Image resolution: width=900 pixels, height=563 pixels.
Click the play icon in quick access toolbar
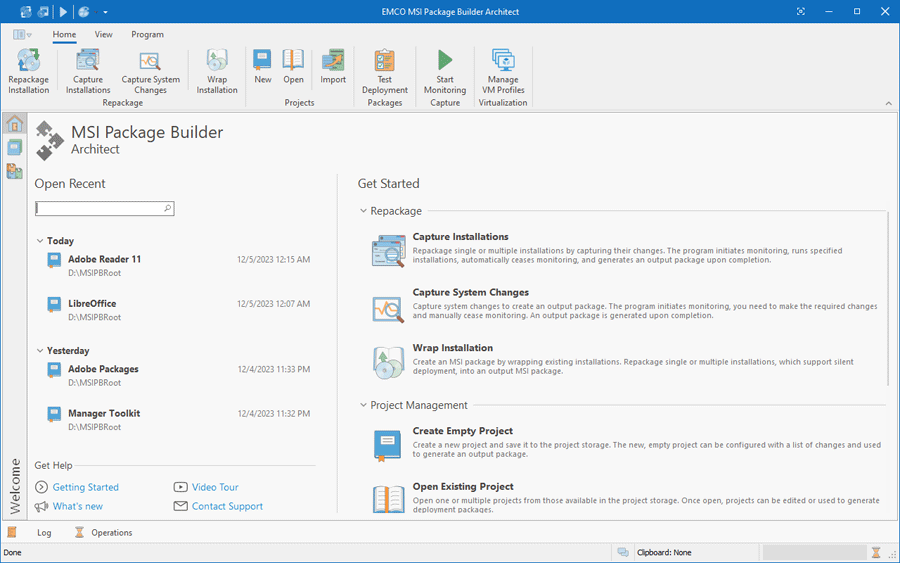(x=63, y=11)
